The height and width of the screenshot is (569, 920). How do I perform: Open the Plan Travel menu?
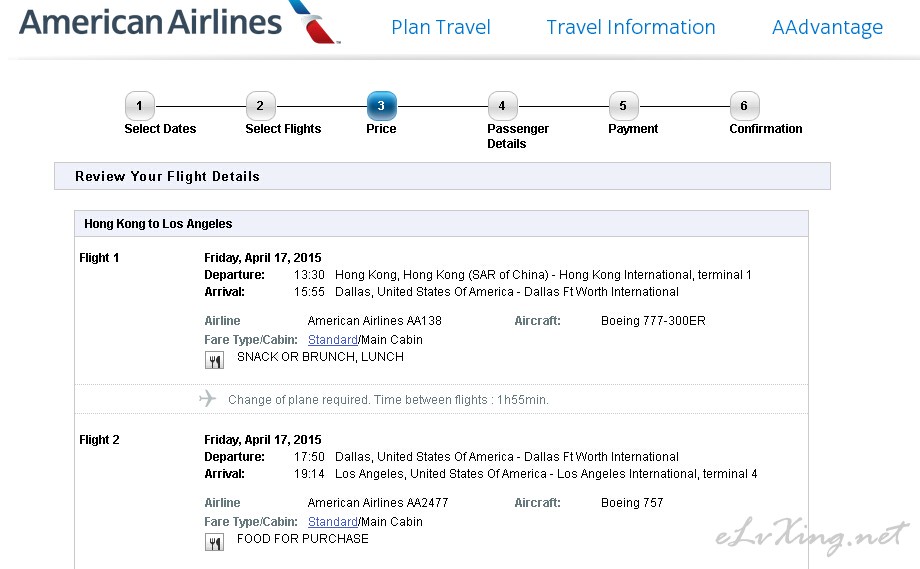point(441,27)
